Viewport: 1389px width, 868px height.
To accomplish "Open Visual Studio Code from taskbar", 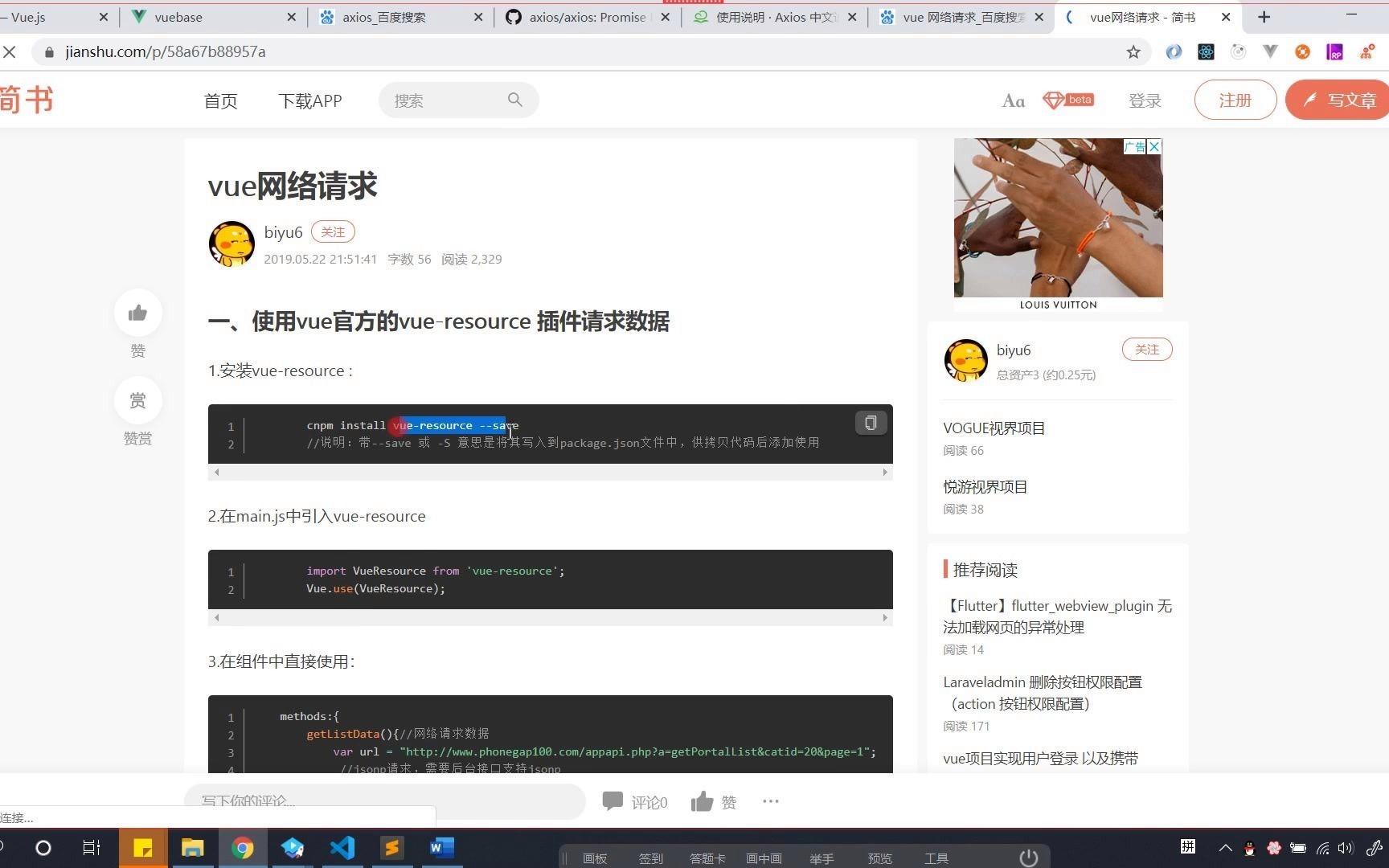I will [342, 848].
